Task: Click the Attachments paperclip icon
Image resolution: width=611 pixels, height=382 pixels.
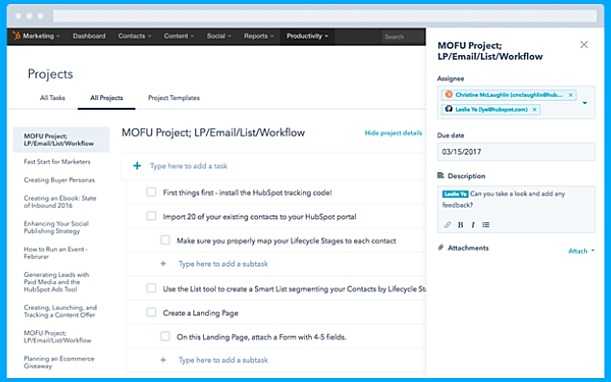Action: [441, 248]
